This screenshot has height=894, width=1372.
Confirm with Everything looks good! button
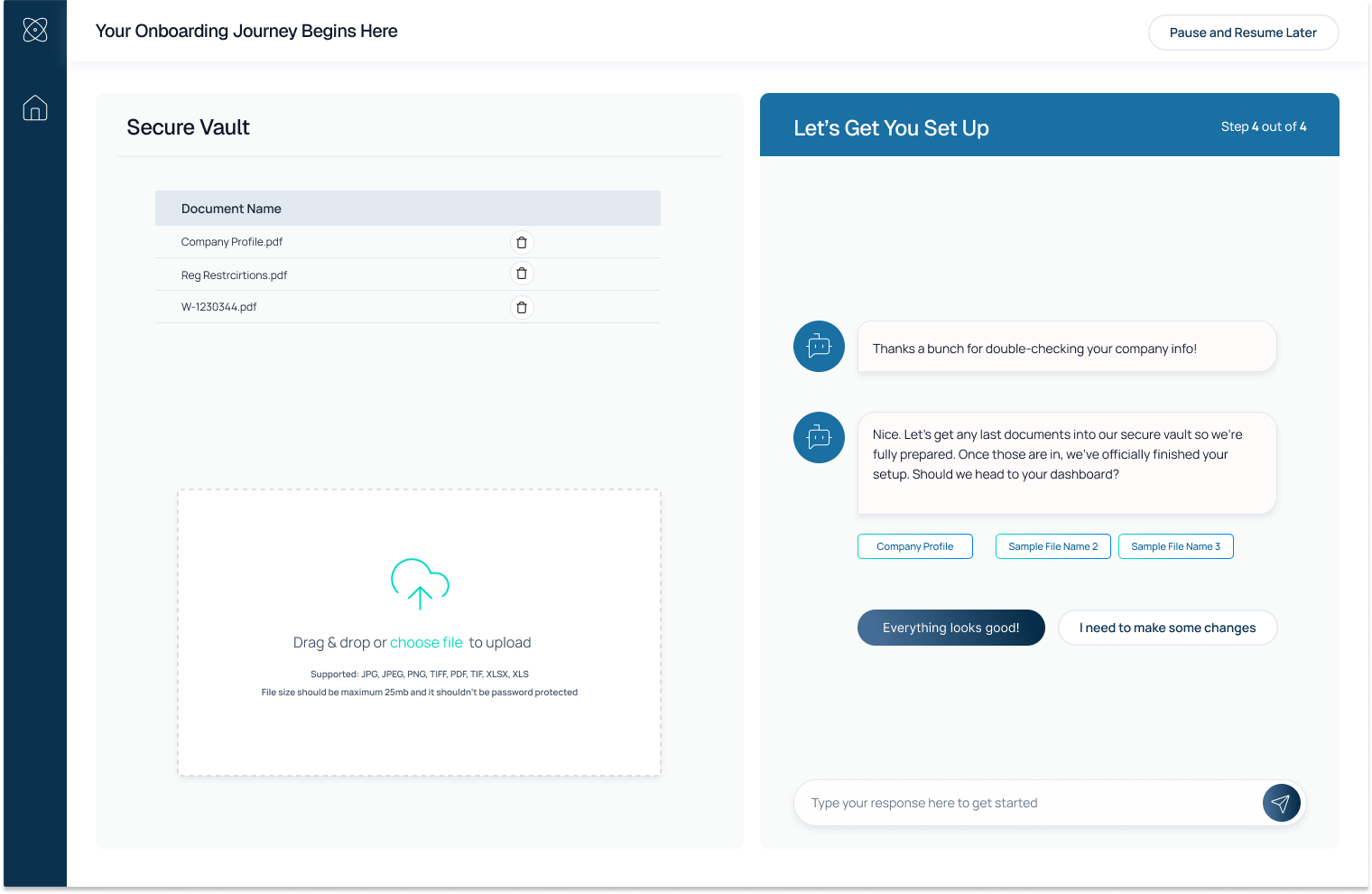950,628
